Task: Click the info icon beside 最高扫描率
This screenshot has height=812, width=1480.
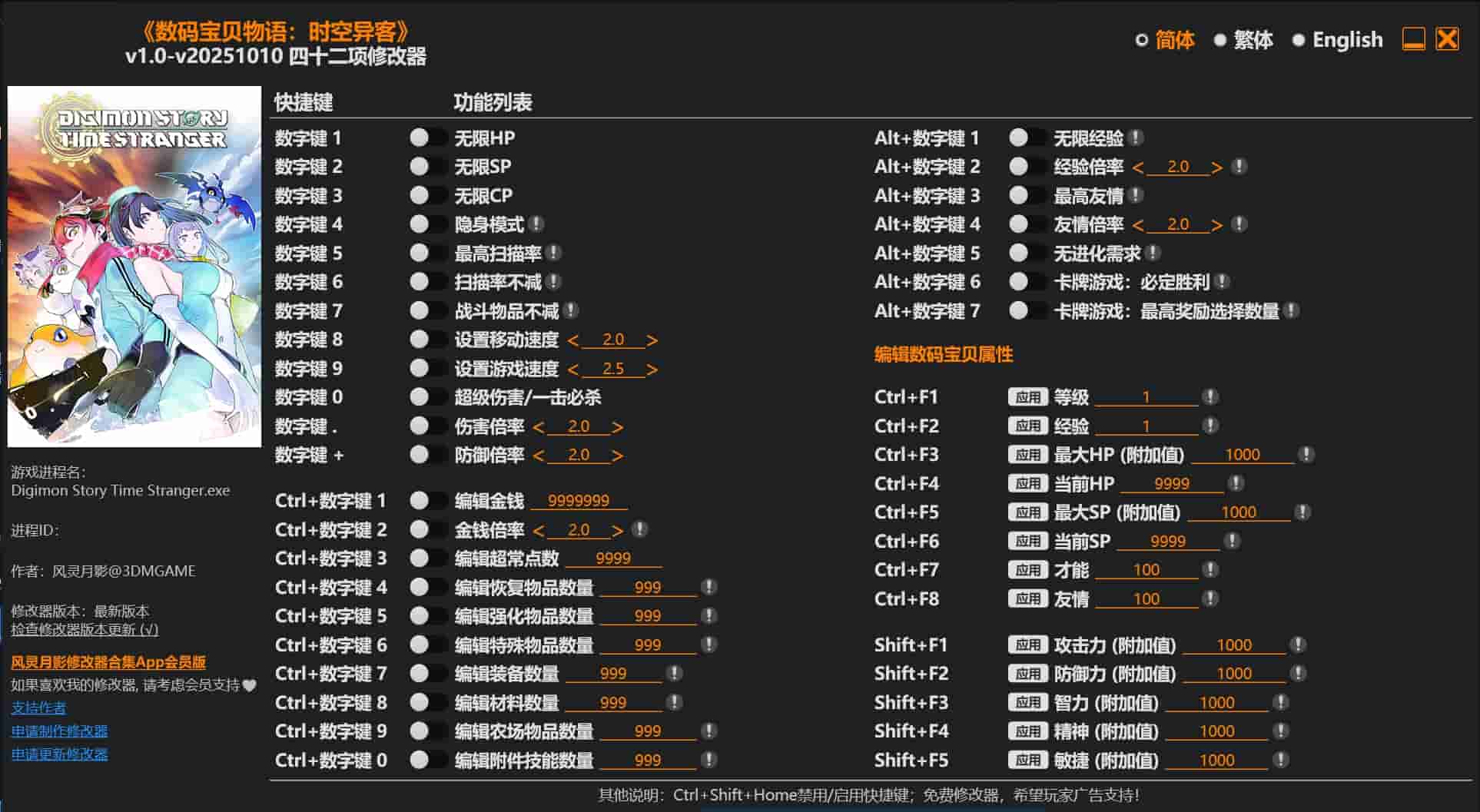Action: [556, 254]
